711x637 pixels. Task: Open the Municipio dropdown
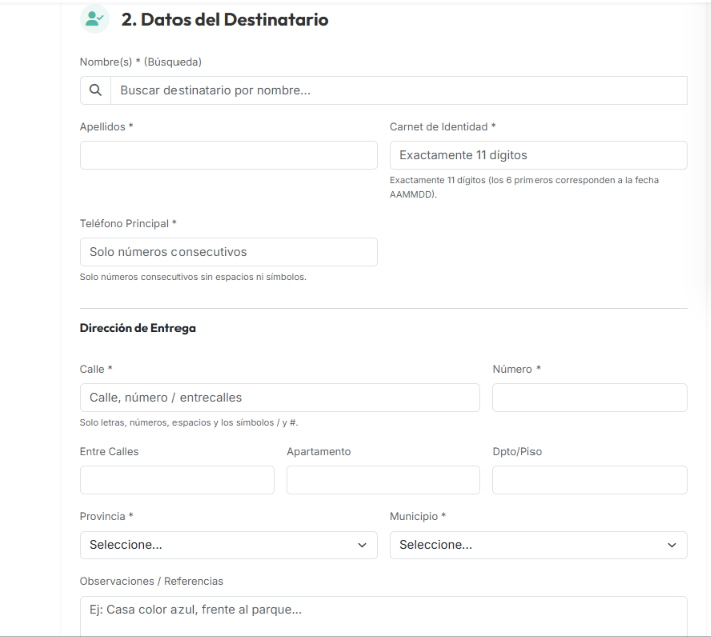(x=538, y=545)
